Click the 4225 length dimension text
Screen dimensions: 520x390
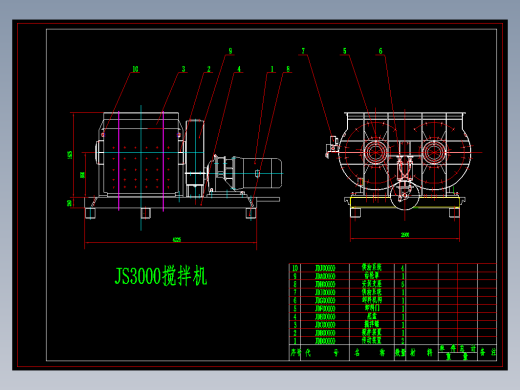[x=177, y=239]
